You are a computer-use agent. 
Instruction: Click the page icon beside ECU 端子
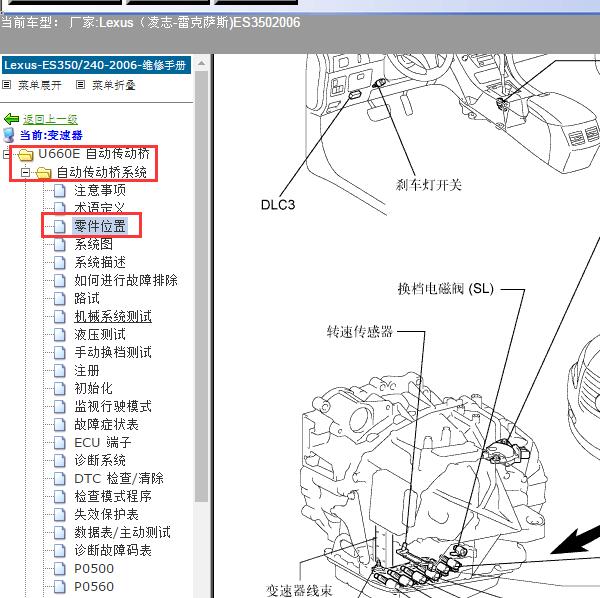point(60,442)
